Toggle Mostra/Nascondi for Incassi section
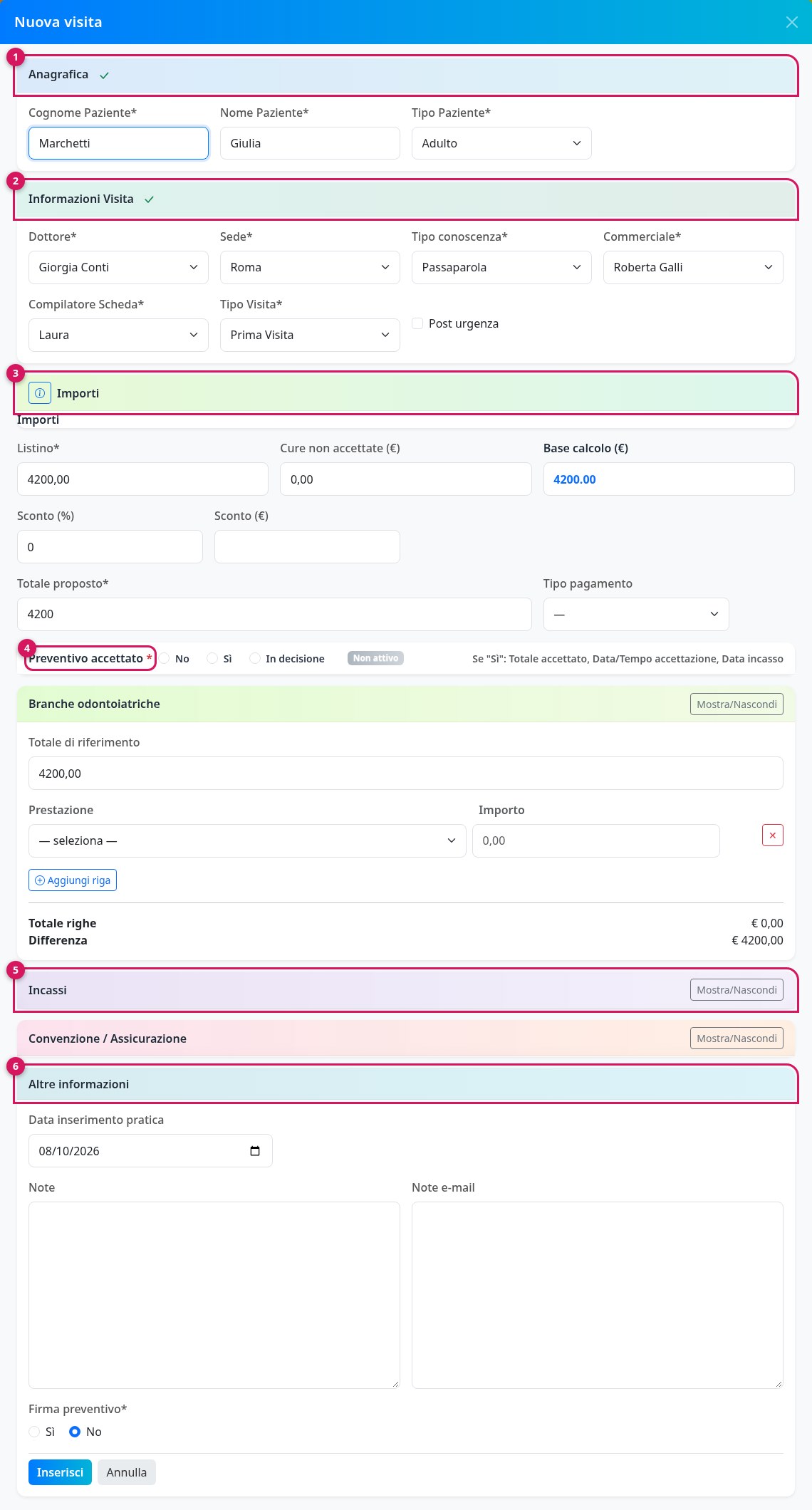 [736, 990]
